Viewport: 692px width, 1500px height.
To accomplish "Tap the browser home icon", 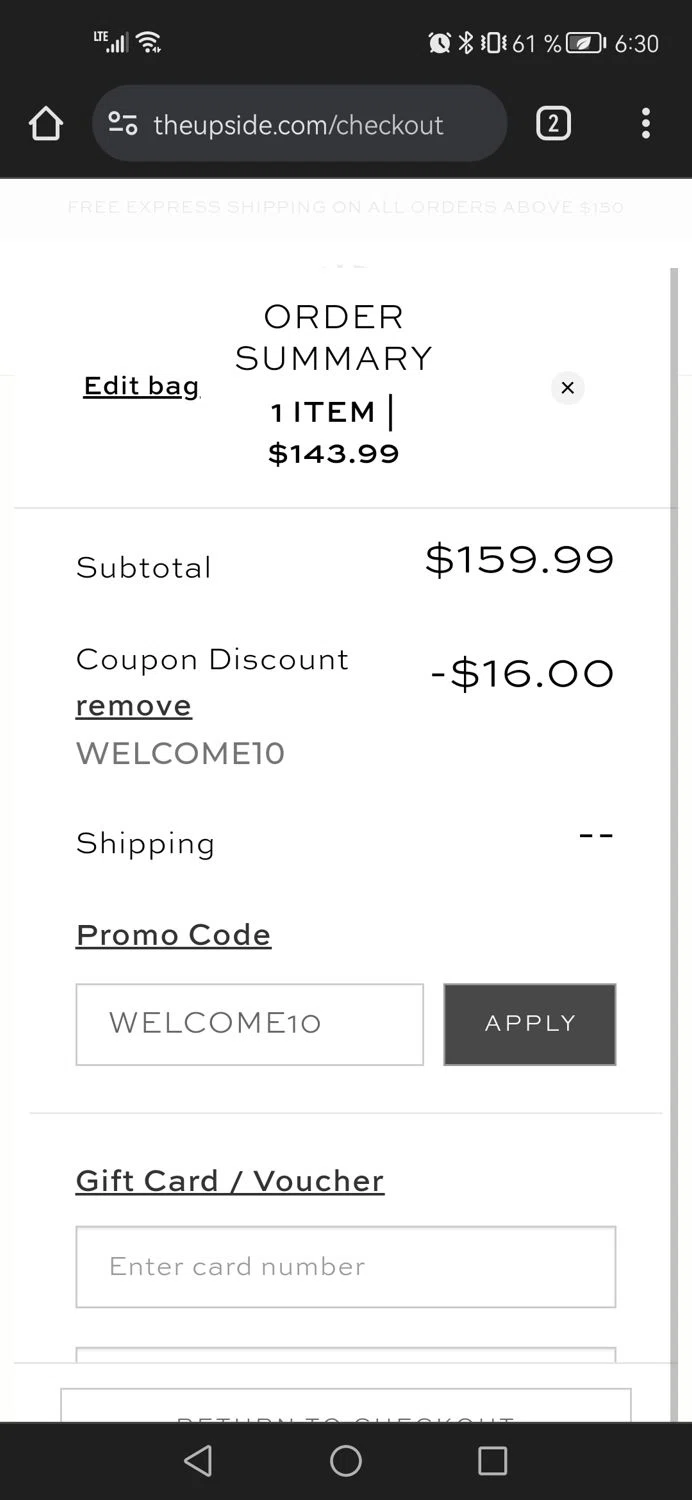I will [46, 124].
